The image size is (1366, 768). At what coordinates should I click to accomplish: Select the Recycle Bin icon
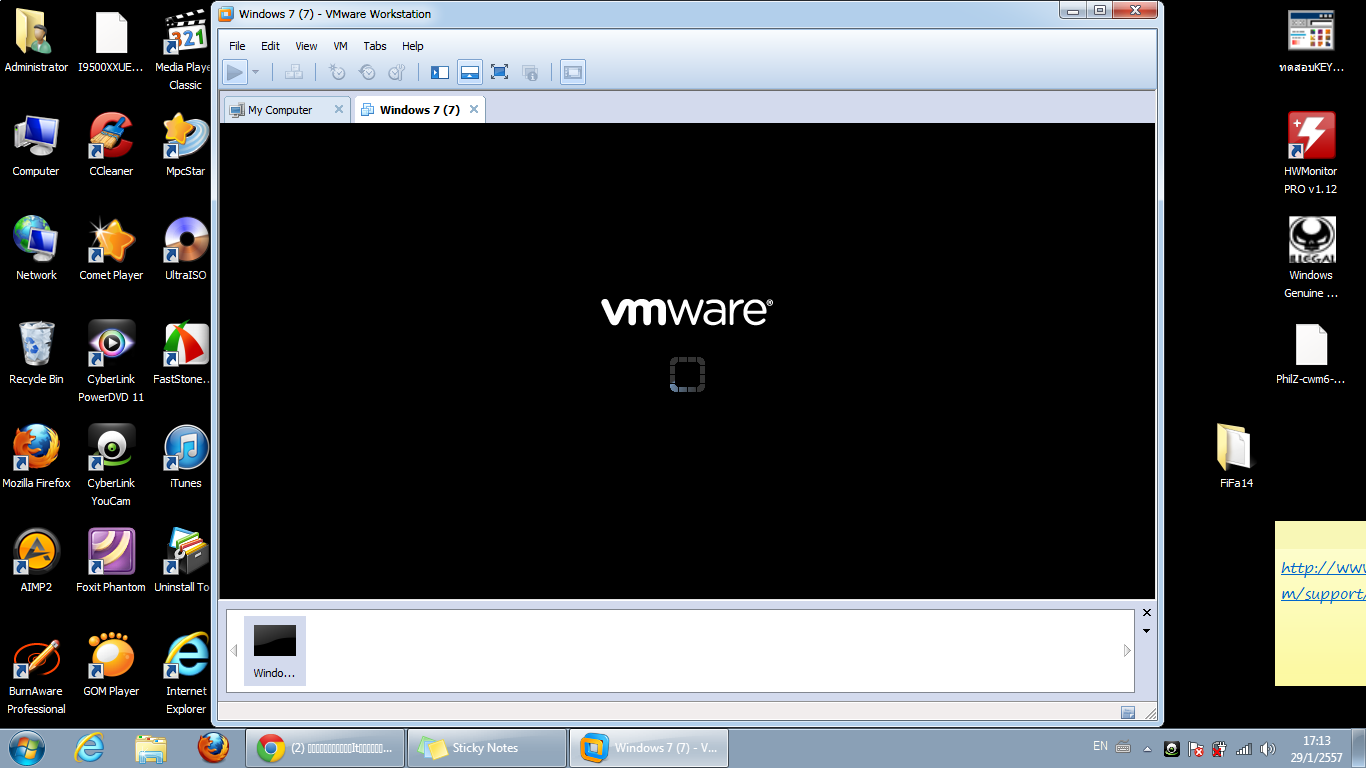click(36, 354)
